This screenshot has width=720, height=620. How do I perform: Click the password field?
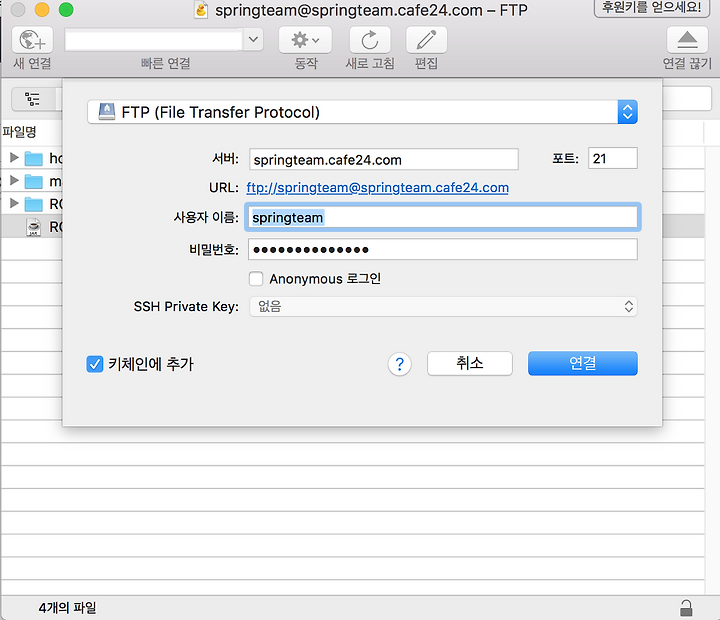pos(443,249)
